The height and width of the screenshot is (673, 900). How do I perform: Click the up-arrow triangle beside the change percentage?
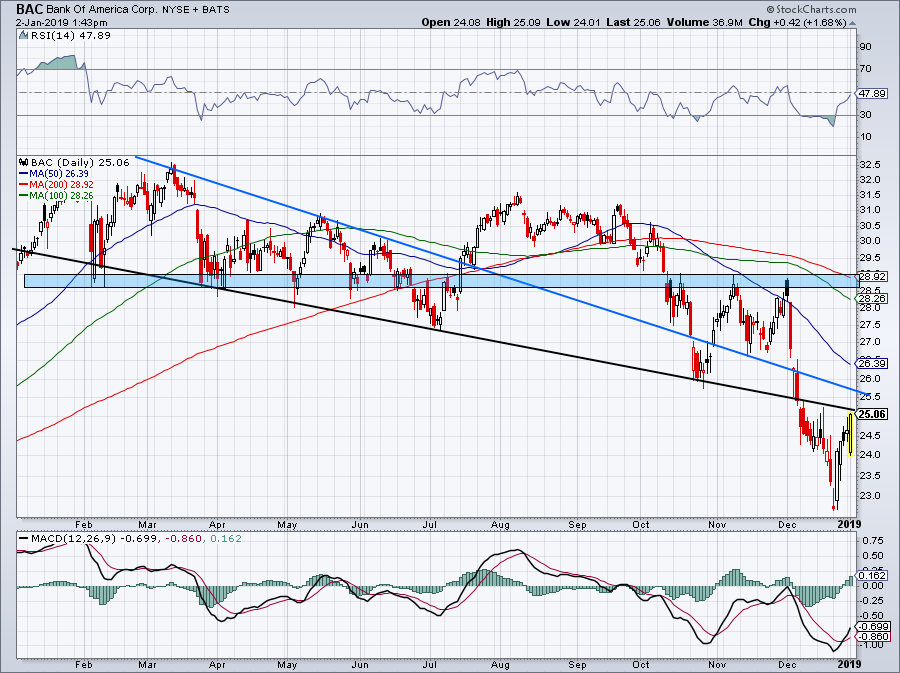pyautogui.click(x=852, y=23)
